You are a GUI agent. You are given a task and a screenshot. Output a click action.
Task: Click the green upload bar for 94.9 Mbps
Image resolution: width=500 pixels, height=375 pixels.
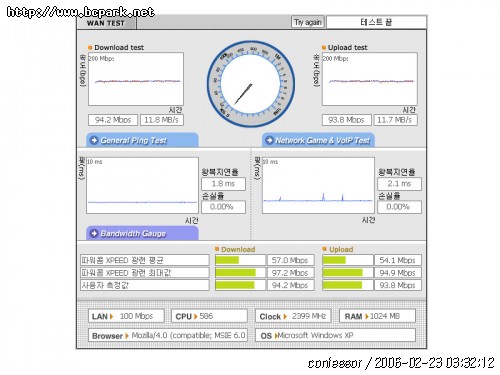[x=342, y=273]
